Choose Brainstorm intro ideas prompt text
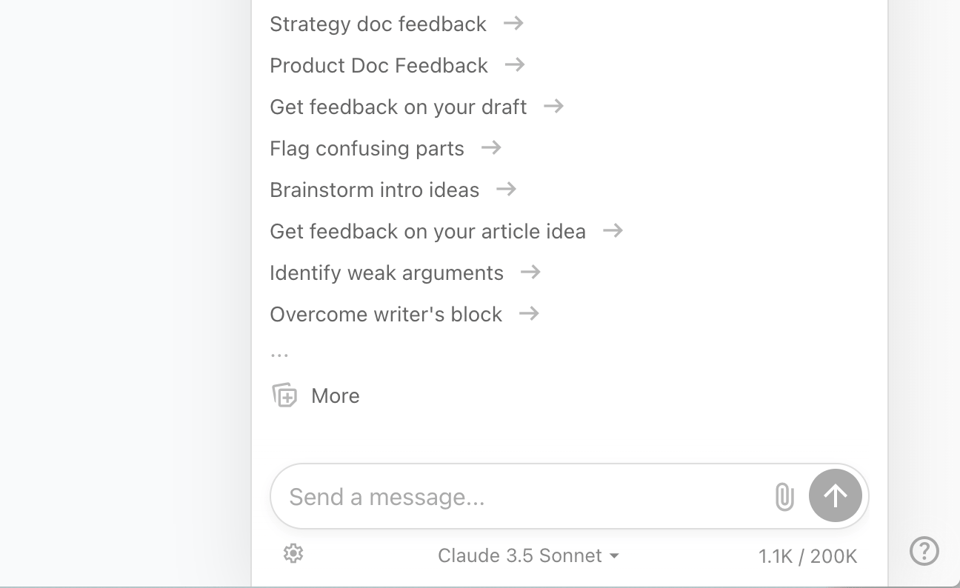Viewport: 960px width, 588px height. tap(374, 190)
